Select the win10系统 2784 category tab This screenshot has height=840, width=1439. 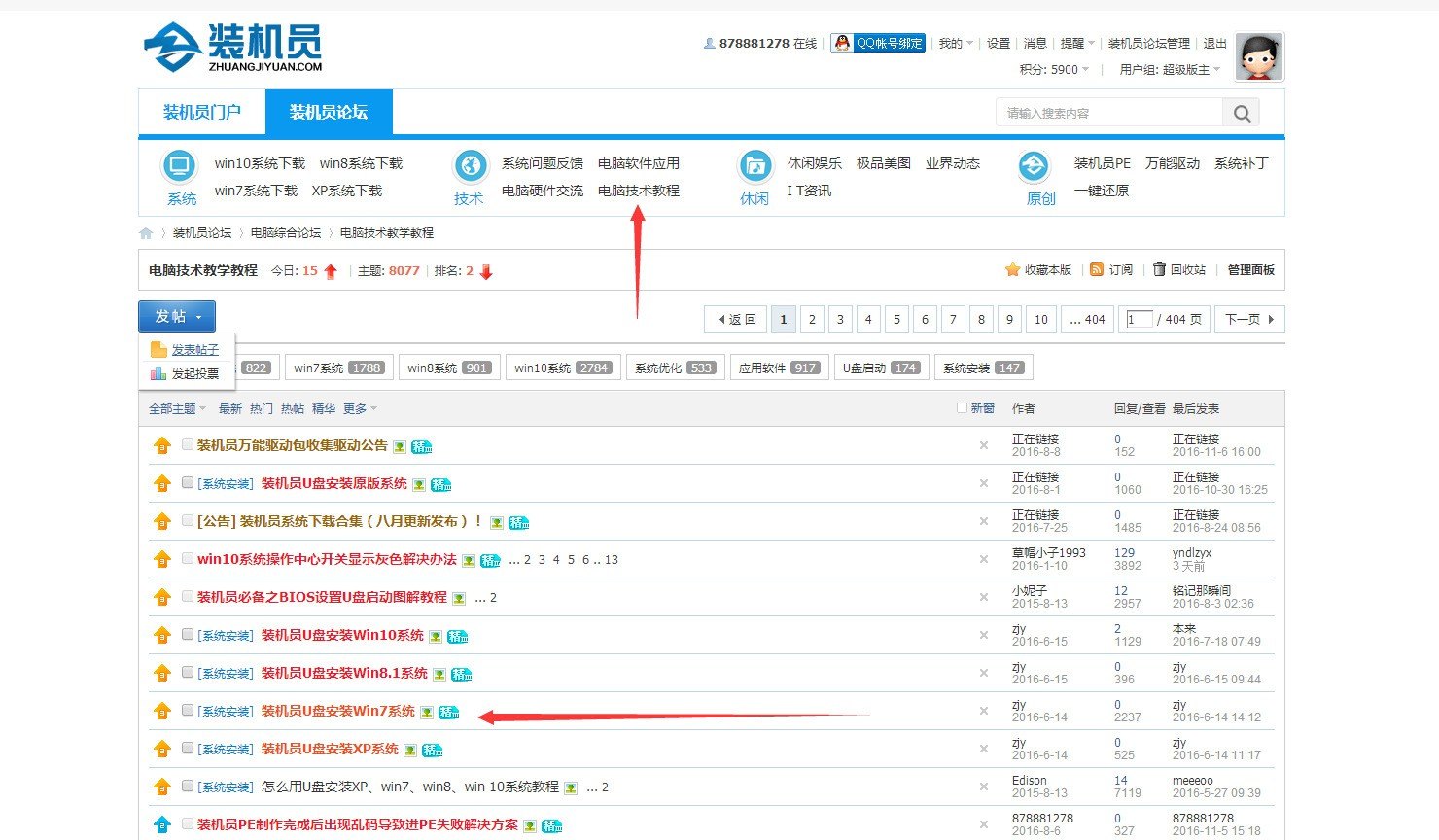[x=563, y=368]
